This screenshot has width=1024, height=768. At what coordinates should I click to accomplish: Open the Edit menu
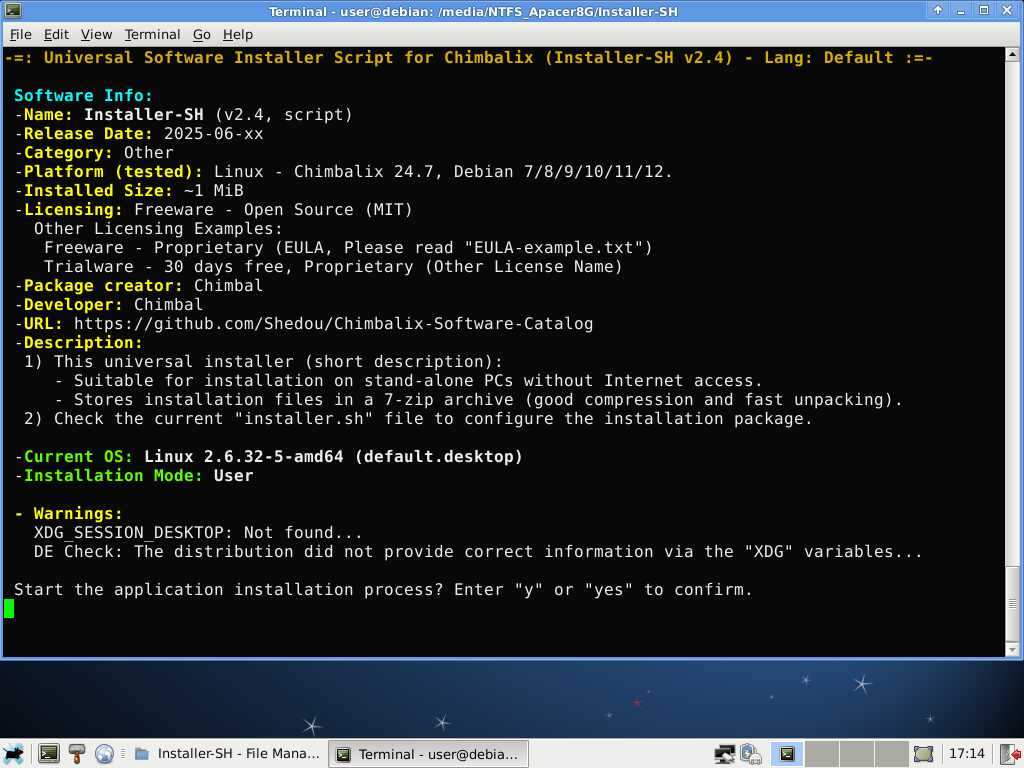click(56, 35)
